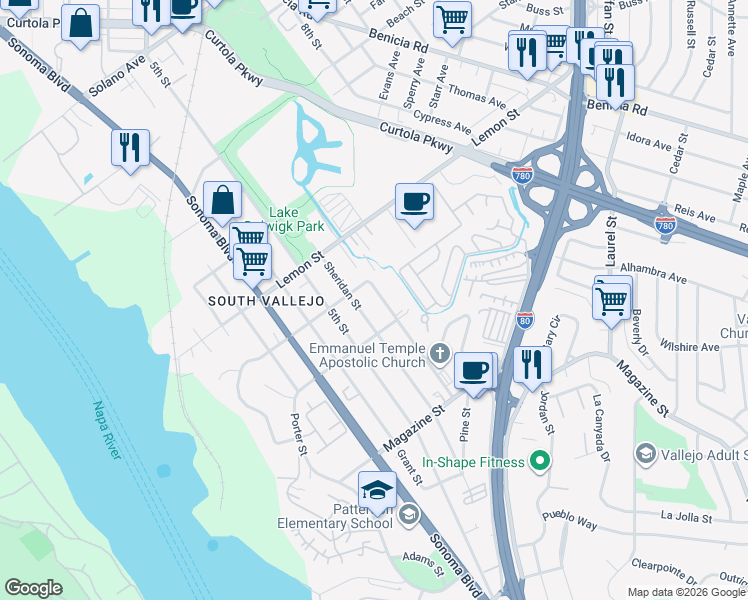
Task: Click the Map data ©2026 Google text
Action: tap(686, 592)
